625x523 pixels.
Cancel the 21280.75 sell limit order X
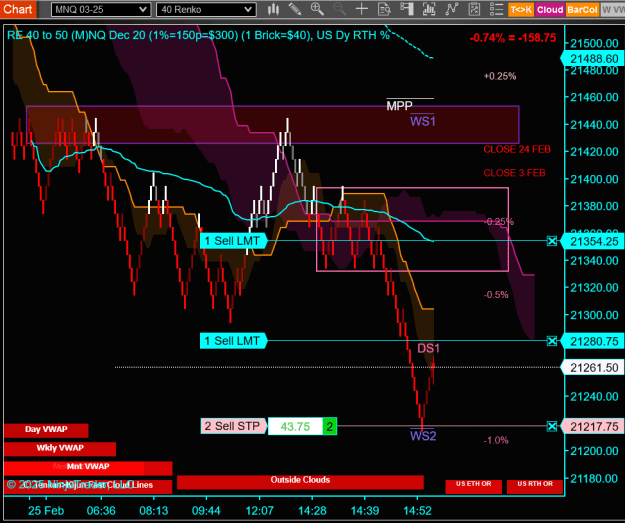[552, 341]
